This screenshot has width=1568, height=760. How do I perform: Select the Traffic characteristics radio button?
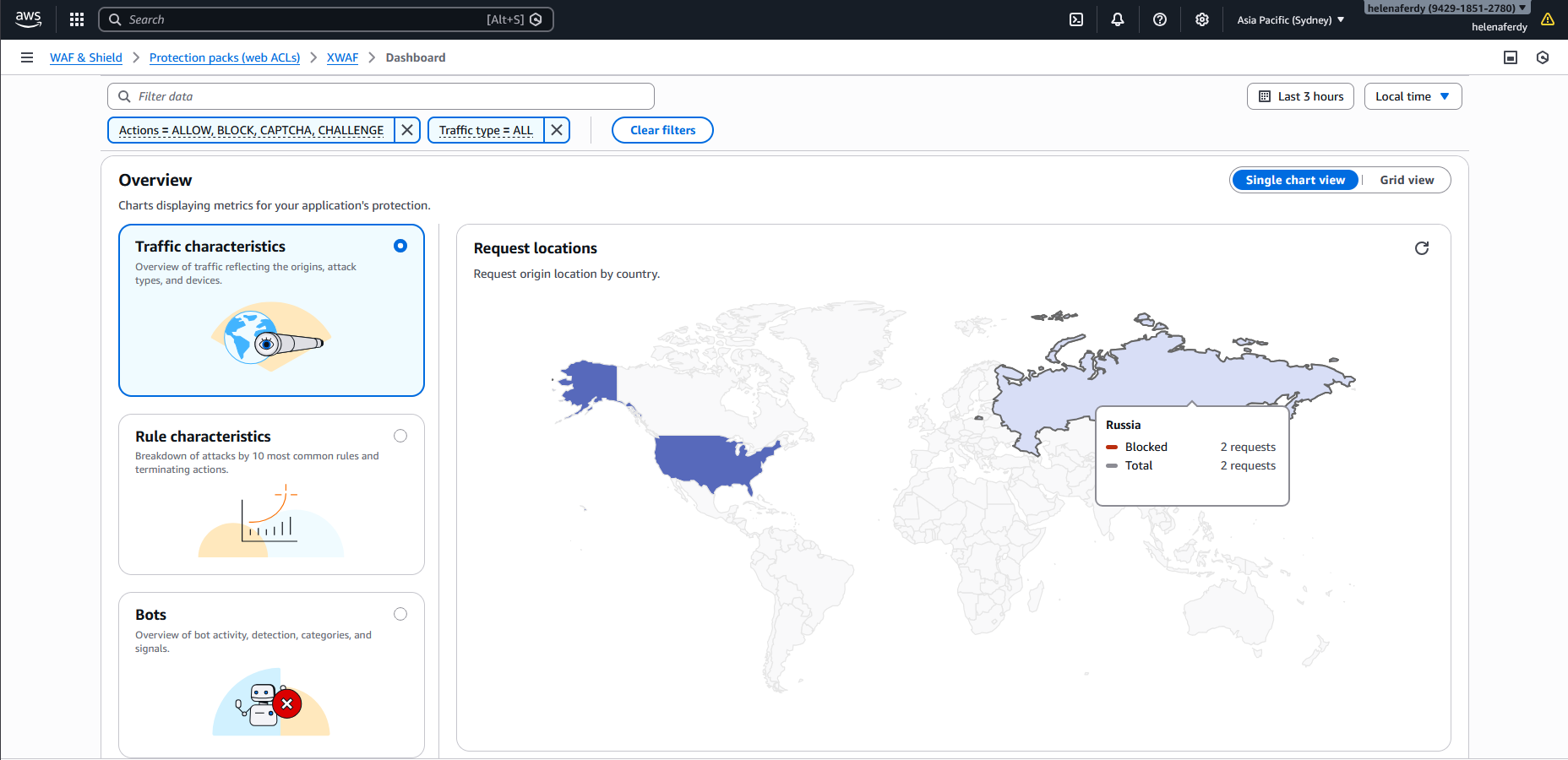pyautogui.click(x=400, y=246)
